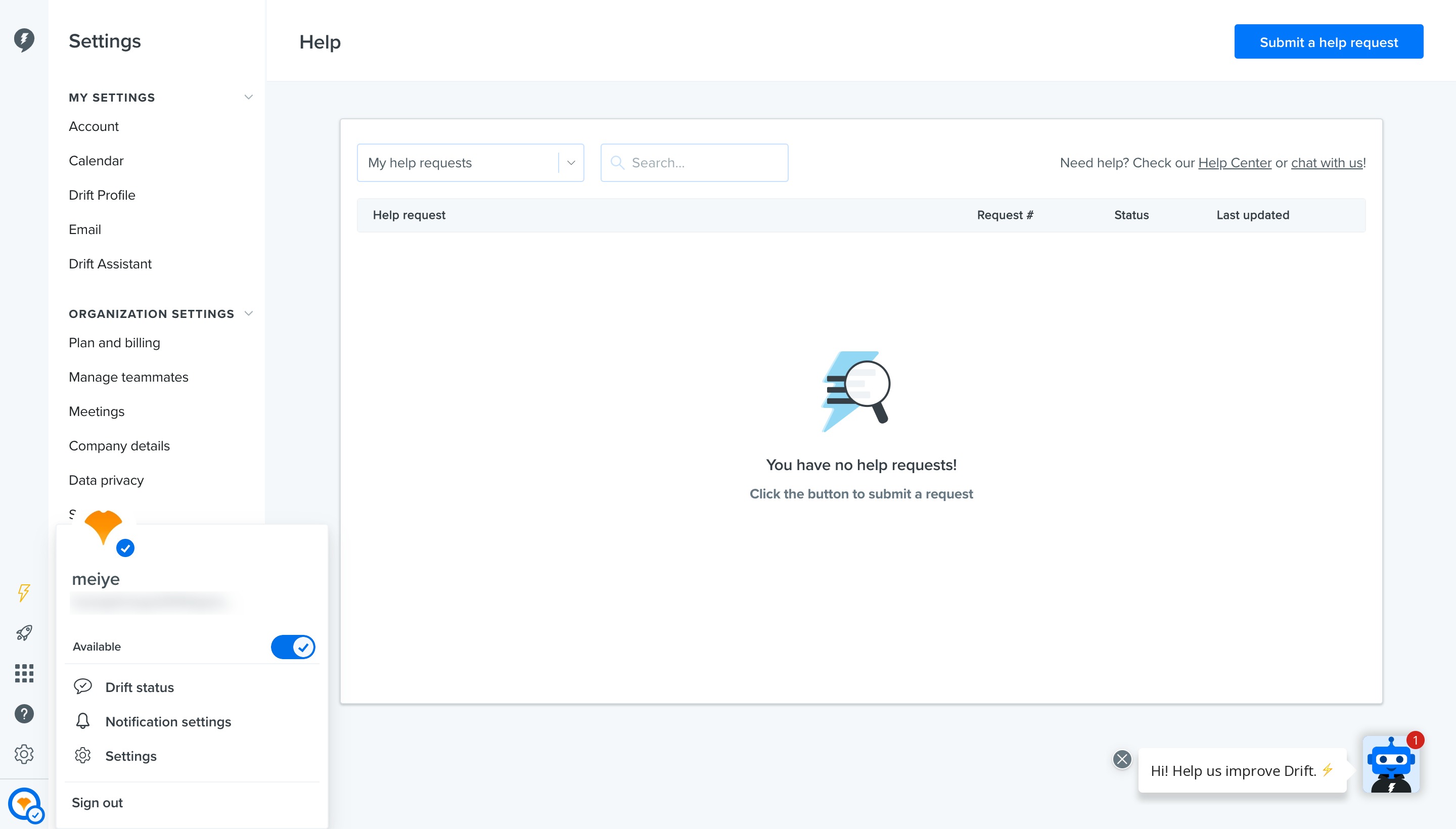This screenshot has width=1456, height=829.
Task: Open Calendar settings
Action: pos(96,161)
